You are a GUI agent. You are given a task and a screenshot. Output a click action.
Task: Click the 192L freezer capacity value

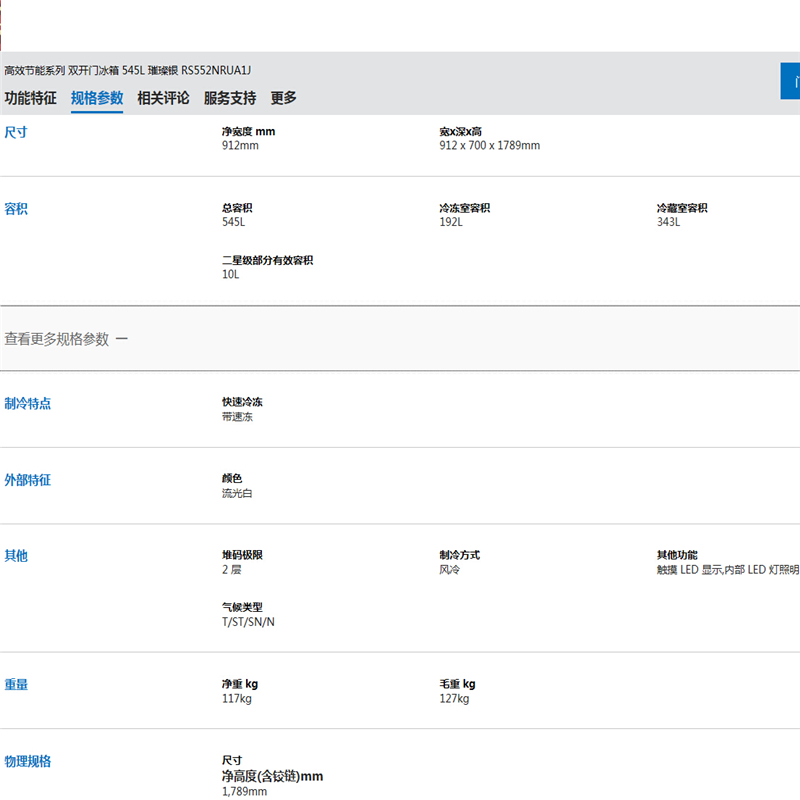(x=451, y=222)
